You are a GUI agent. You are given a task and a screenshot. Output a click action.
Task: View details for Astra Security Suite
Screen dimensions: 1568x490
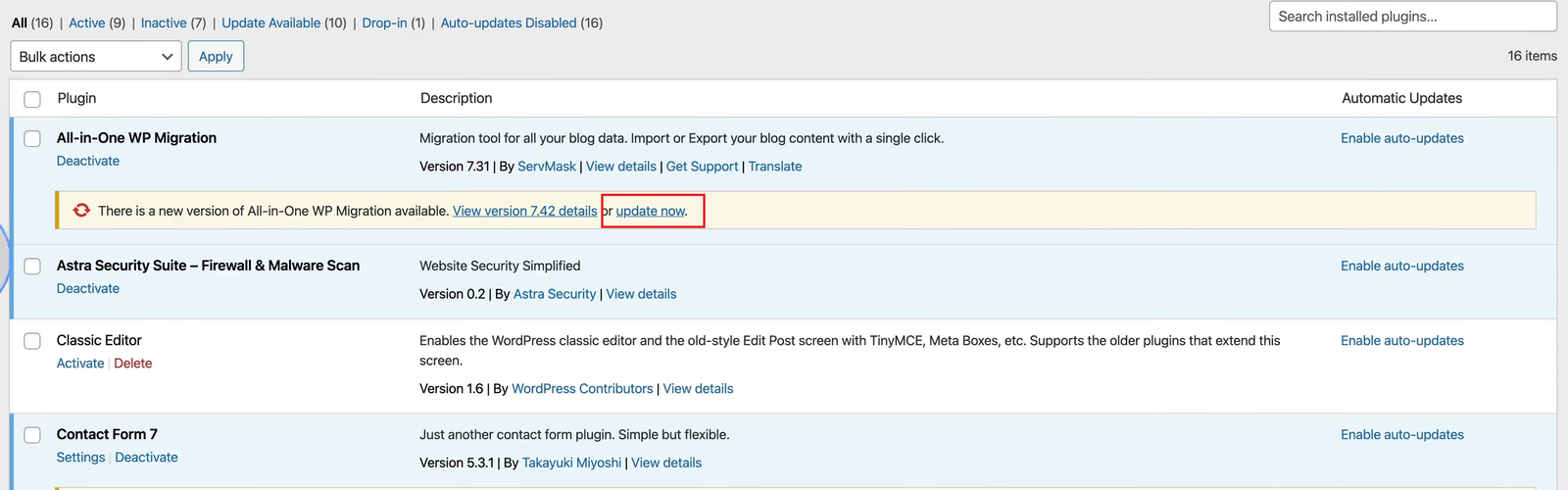(641, 294)
